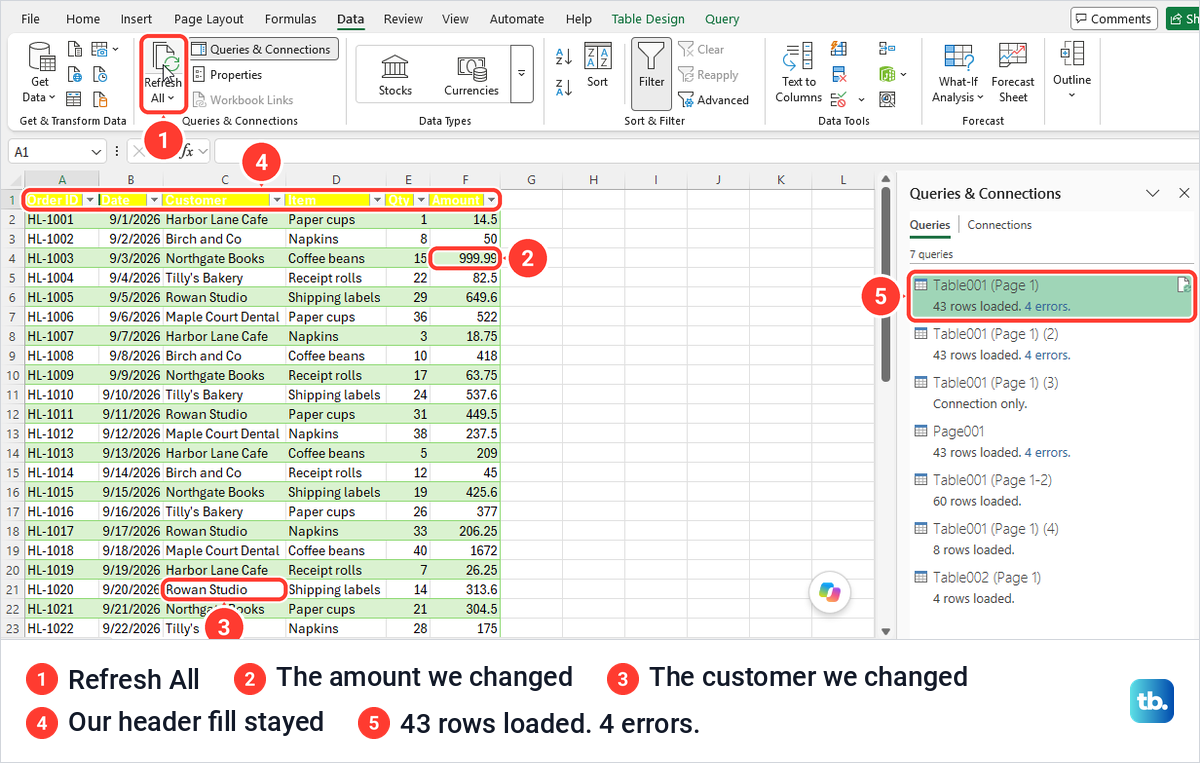Select cell HL-1005
Viewport: 1200px width, 763px height.
click(62, 297)
